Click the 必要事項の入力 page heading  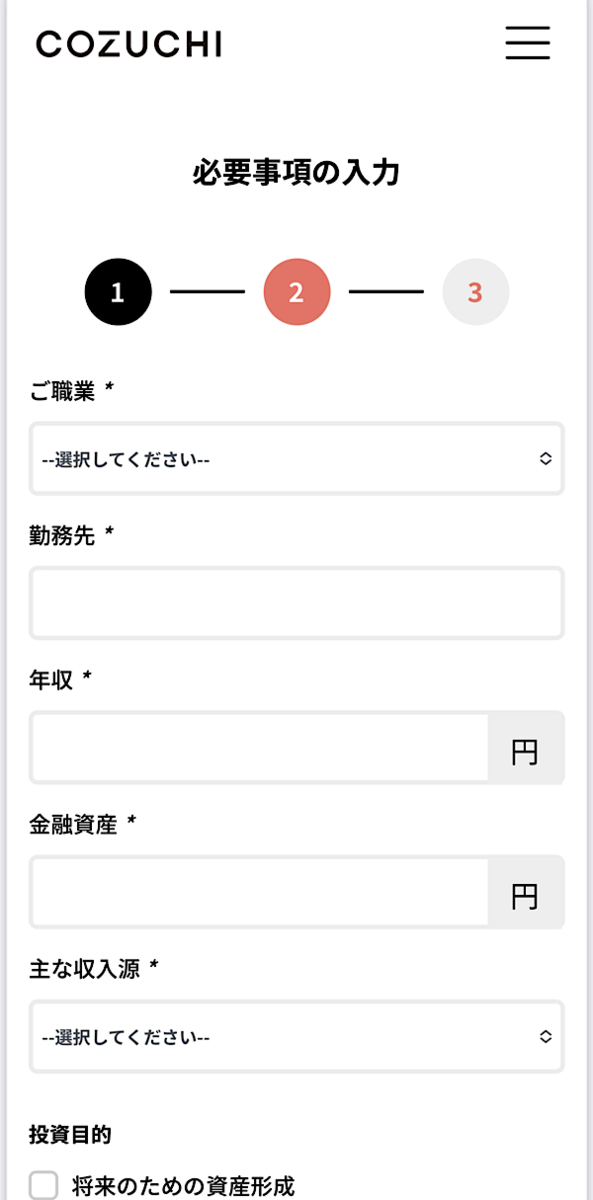296,170
